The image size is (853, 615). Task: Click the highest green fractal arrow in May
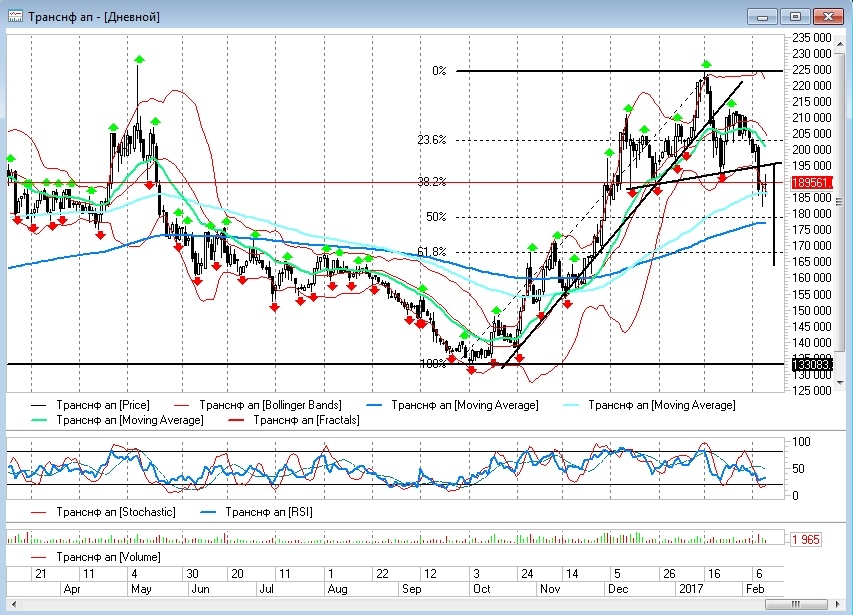[x=140, y=60]
